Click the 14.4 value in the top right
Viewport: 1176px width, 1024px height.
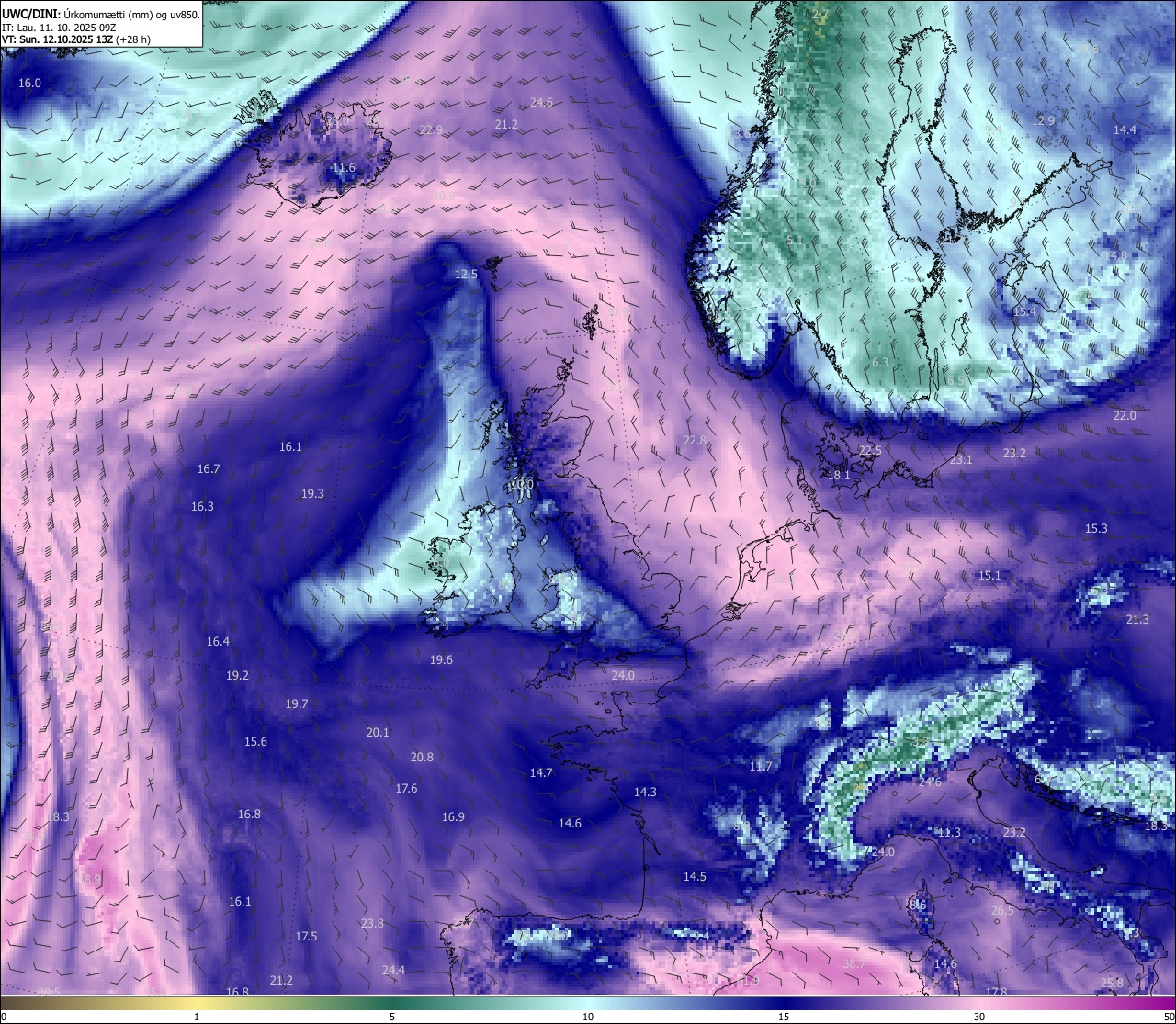[1125, 130]
